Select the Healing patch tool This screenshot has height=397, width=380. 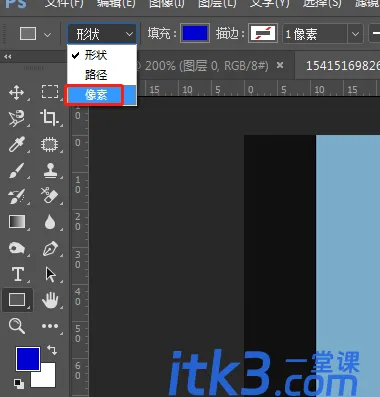tap(50, 145)
